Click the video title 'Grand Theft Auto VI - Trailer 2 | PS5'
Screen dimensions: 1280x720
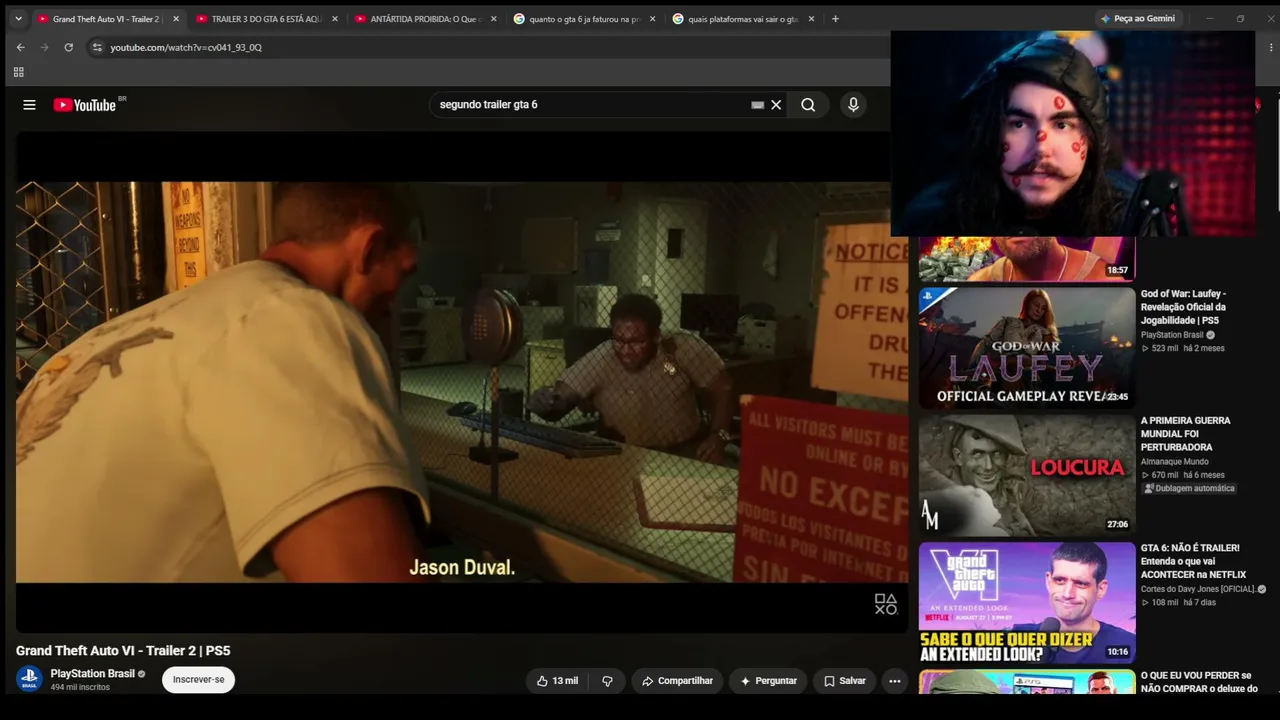(123, 651)
